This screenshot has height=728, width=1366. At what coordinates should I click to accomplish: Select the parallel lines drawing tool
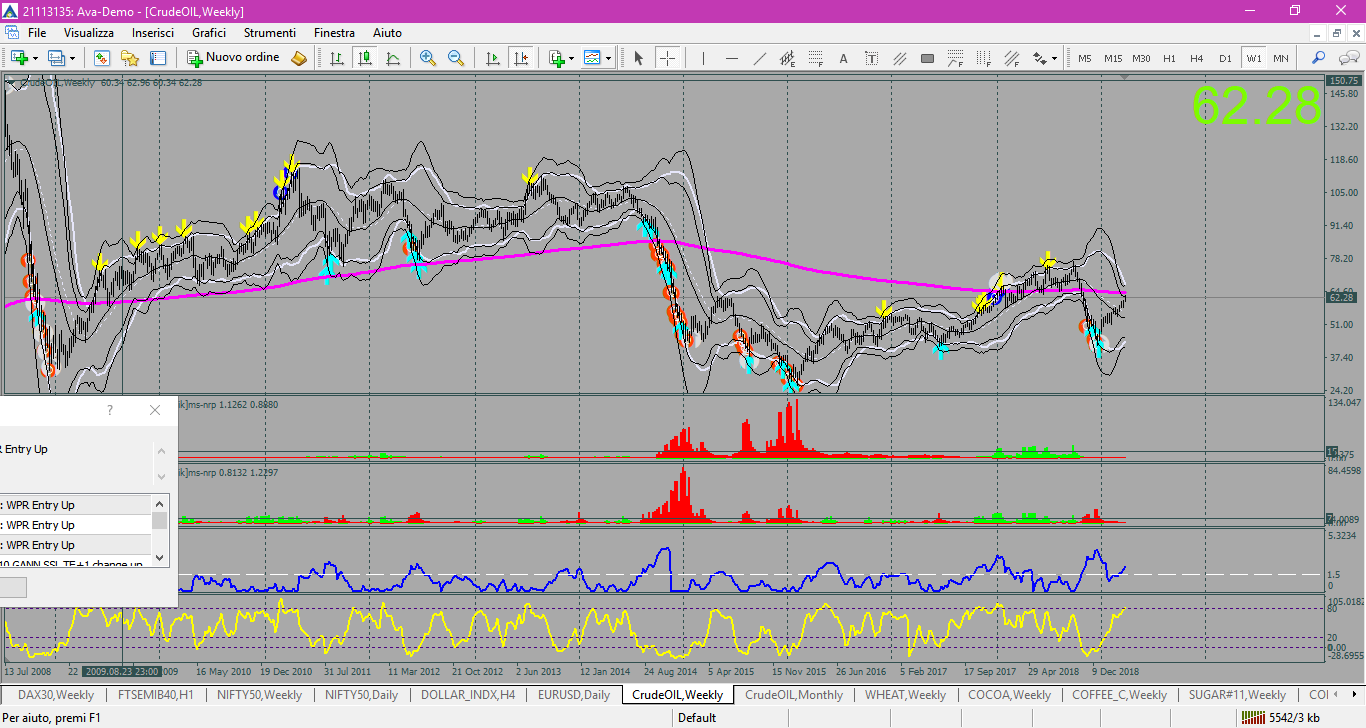pyautogui.click(x=899, y=58)
